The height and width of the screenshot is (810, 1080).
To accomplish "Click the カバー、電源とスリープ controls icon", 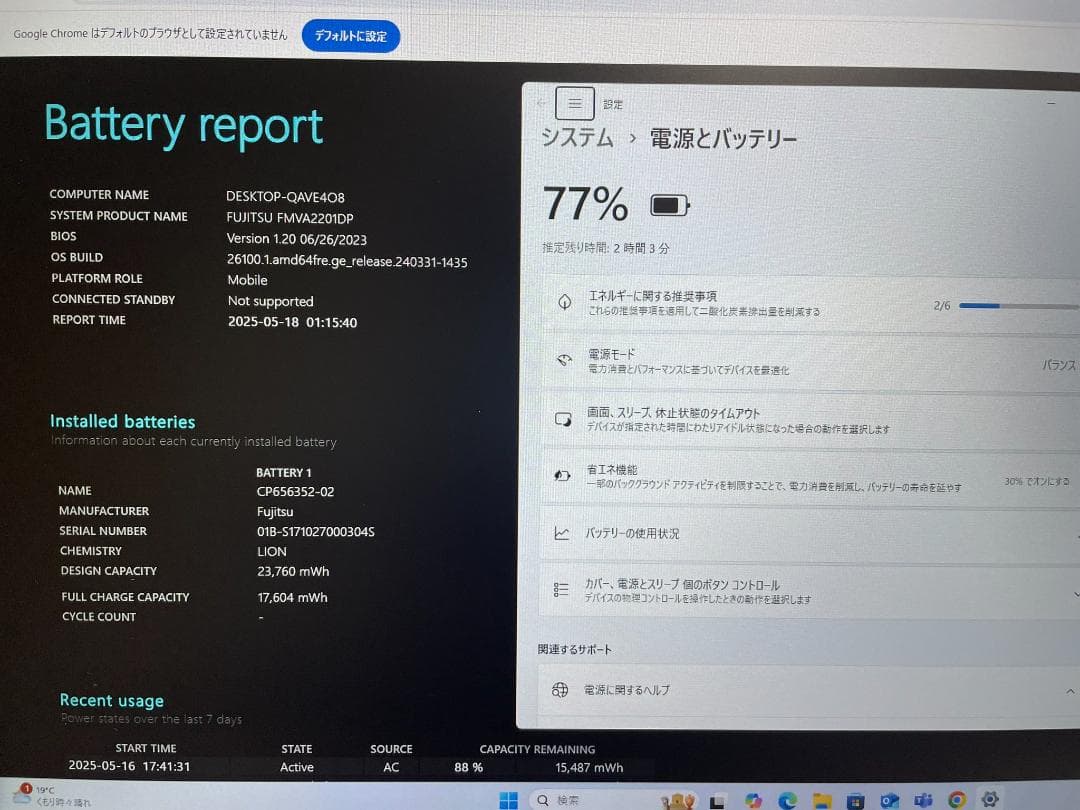I will click(x=562, y=589).
